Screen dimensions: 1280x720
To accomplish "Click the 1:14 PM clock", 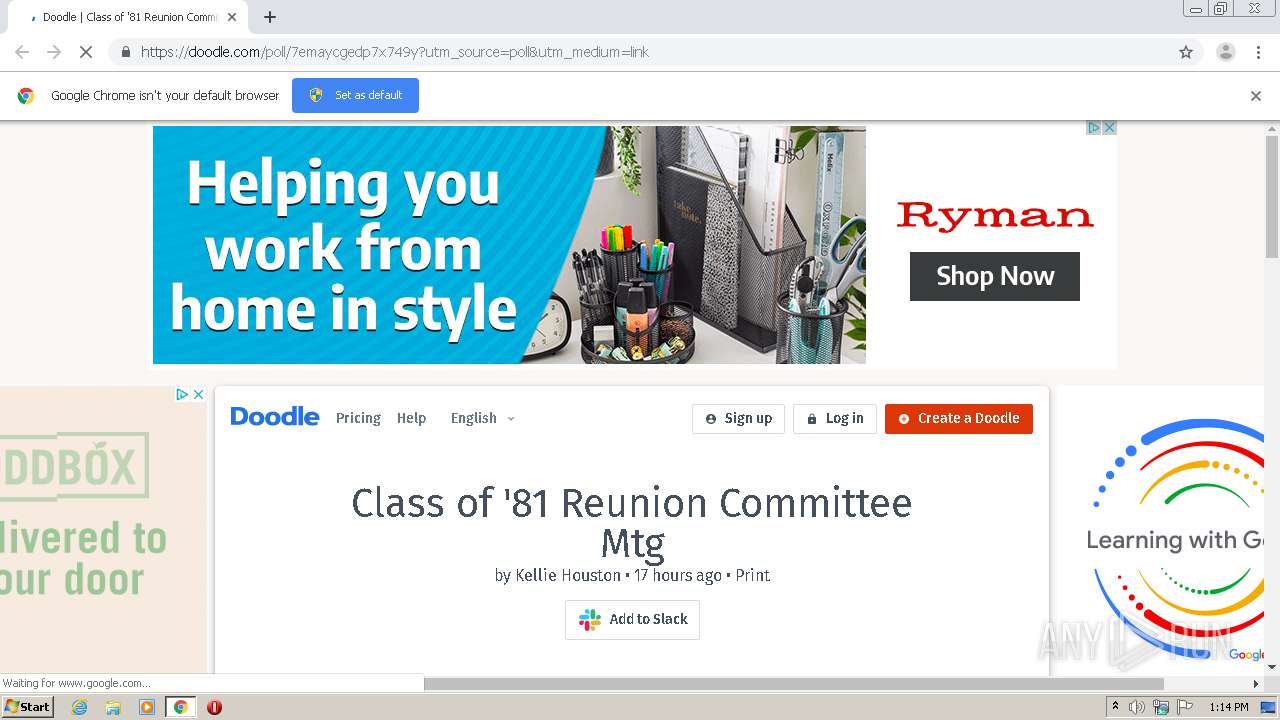I will click(x=1229, y=707).
